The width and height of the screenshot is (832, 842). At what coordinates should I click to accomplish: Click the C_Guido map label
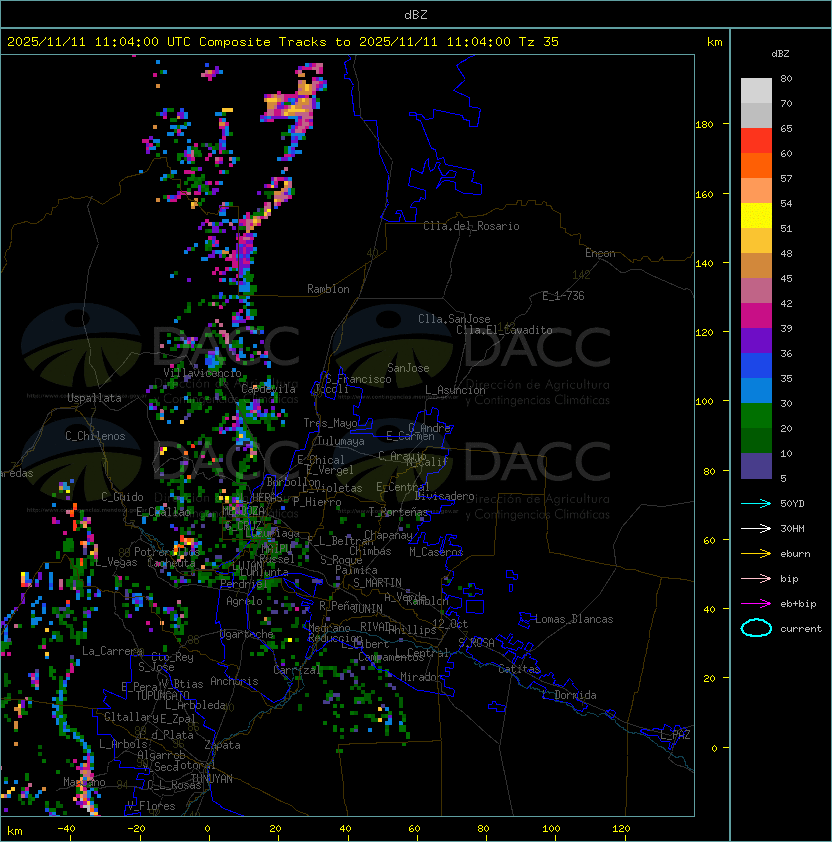tap(122, 497)
